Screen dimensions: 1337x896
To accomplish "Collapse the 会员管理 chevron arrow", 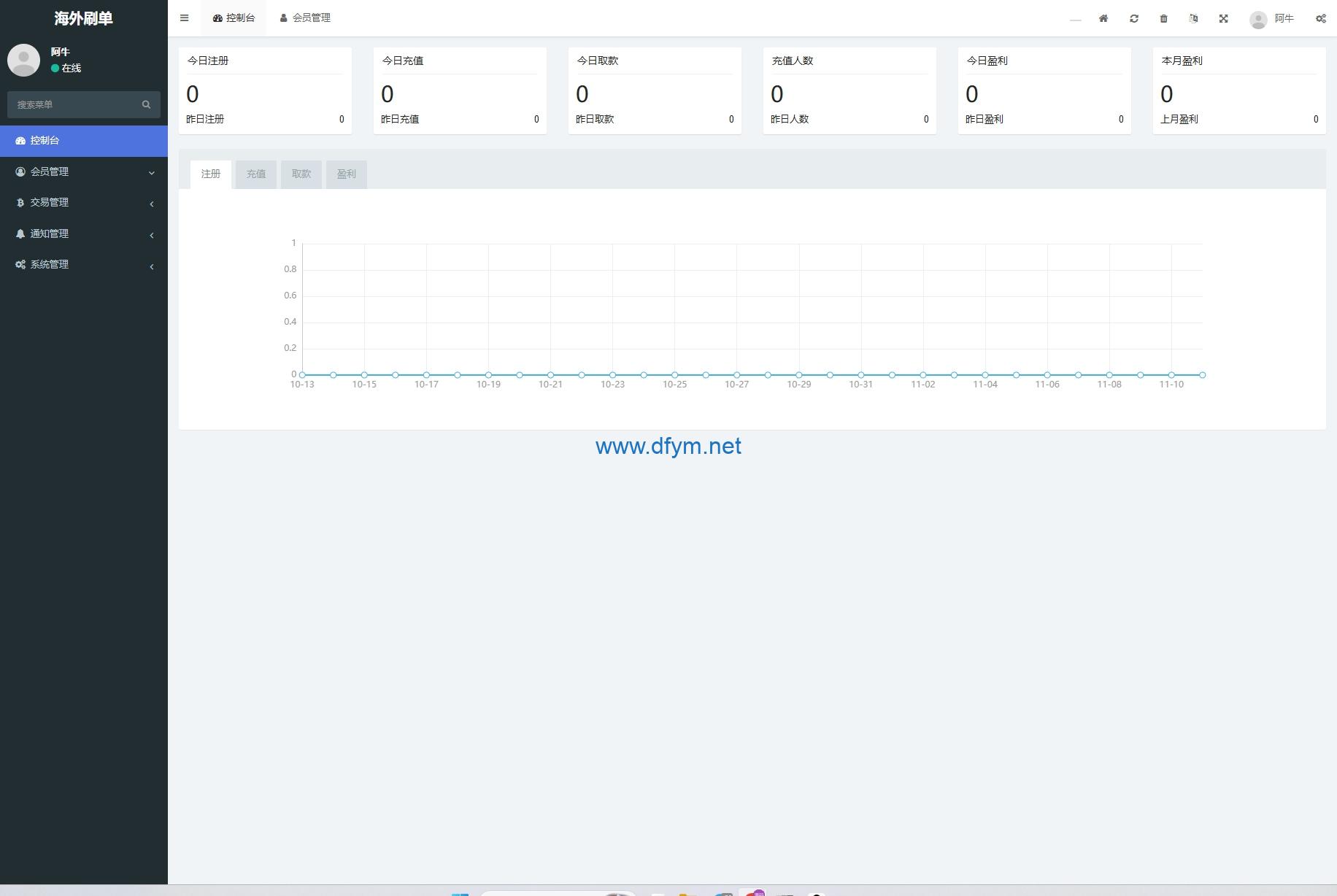I will point(152,173).
